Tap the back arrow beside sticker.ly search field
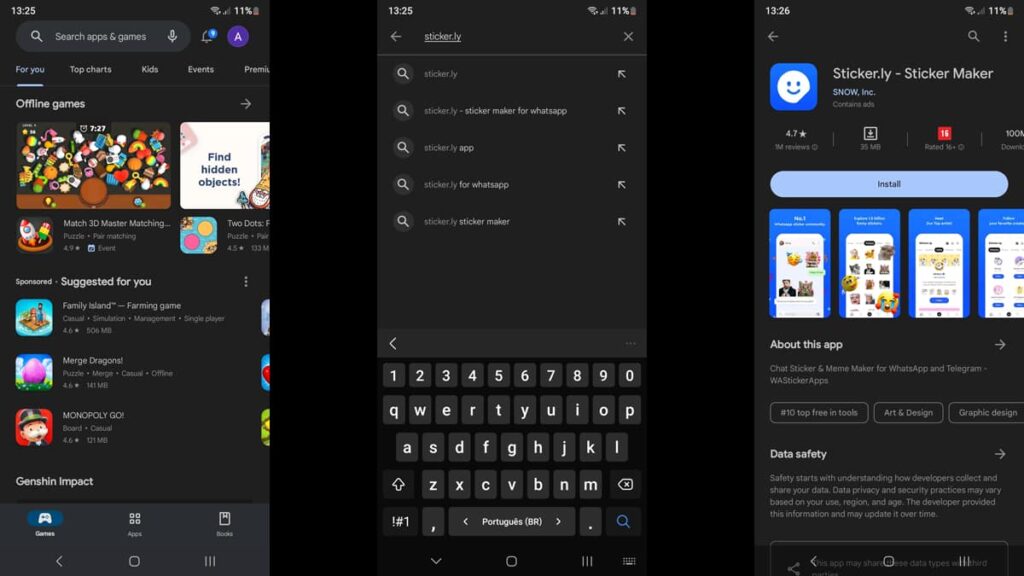The image size is (1024, 576). point(396,37)
